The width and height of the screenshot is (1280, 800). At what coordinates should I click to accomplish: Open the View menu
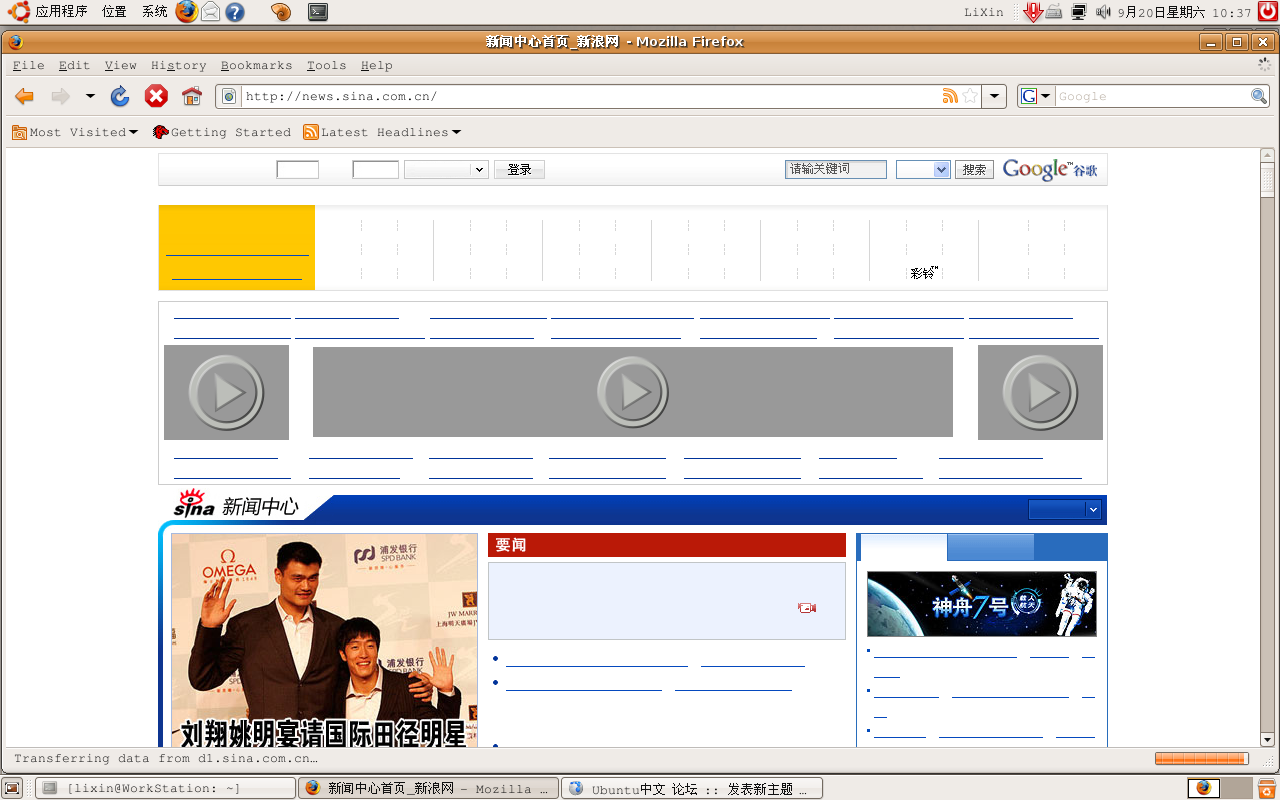120,65
